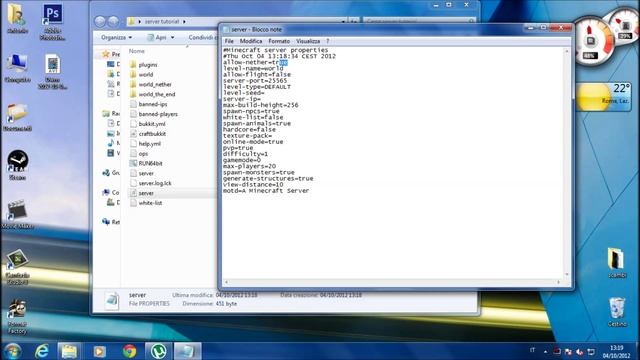Open the Modifica menu in Notepad
The image size is (640, 360).
[x=251, y=41]
